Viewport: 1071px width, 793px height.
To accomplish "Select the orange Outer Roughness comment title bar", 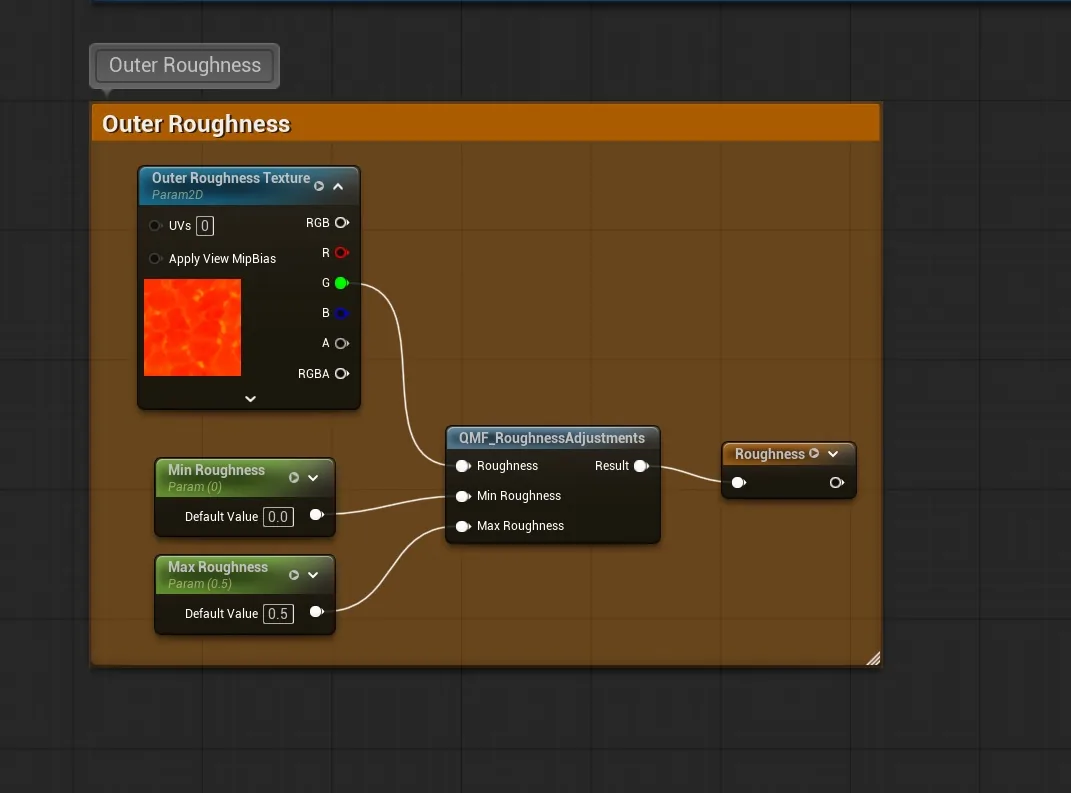I will (x=486, y=124).
